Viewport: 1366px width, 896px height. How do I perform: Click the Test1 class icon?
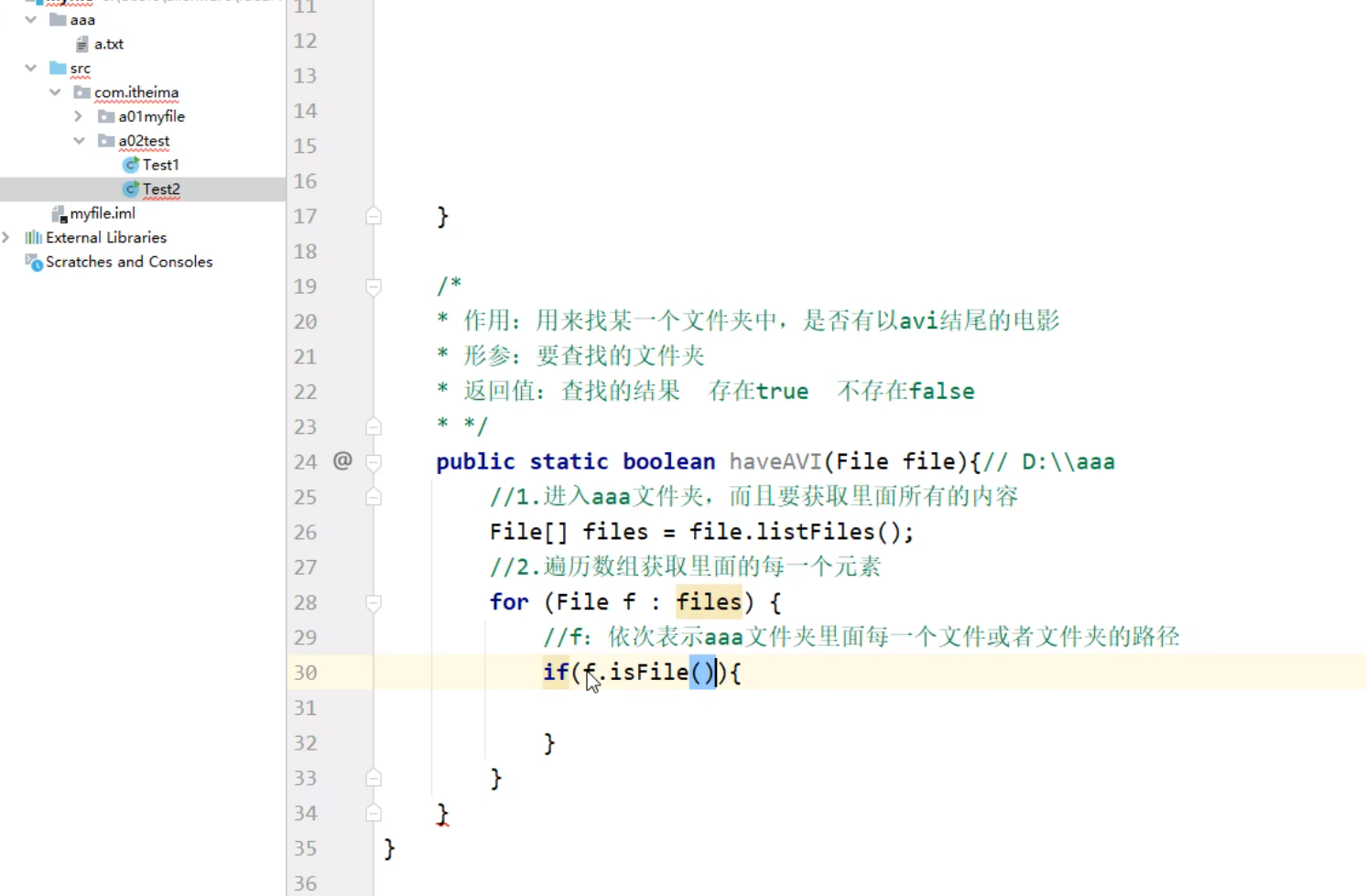[x=129, y=165]
